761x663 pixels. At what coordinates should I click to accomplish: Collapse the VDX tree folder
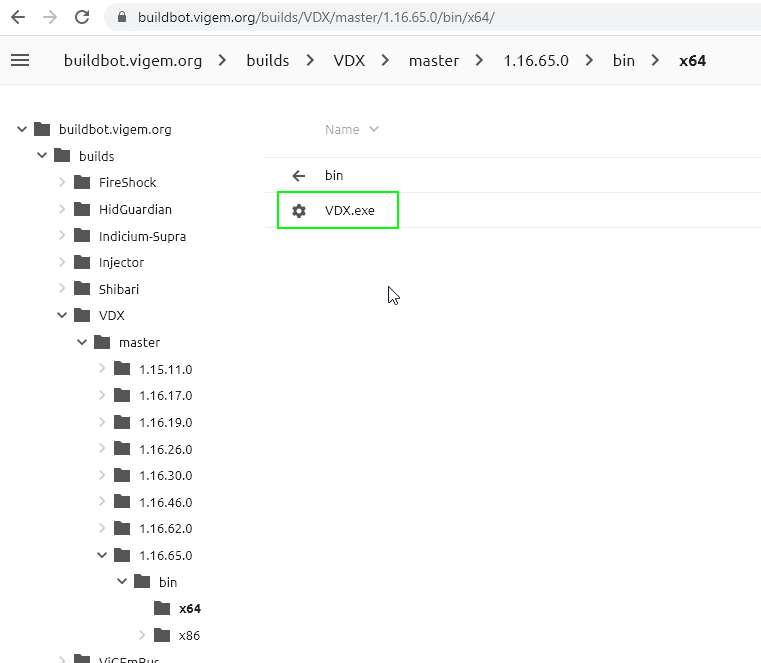click(x=62, y=315)
